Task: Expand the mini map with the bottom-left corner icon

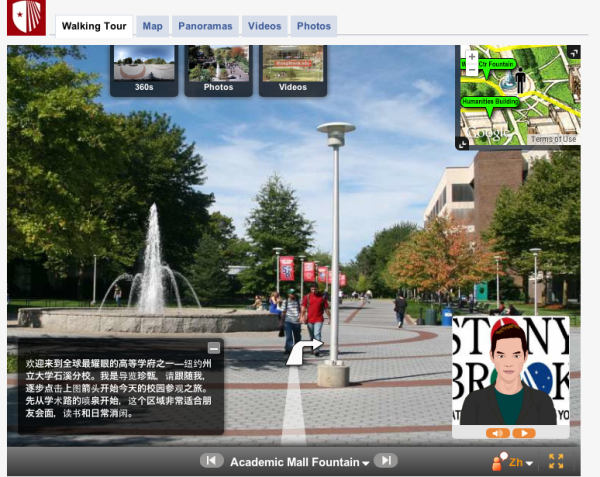Action: coord(462,144)
